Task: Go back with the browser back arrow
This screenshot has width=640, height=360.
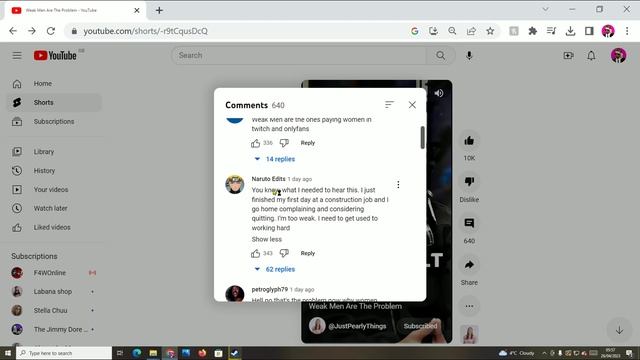Action: click(x=13, y=31)
